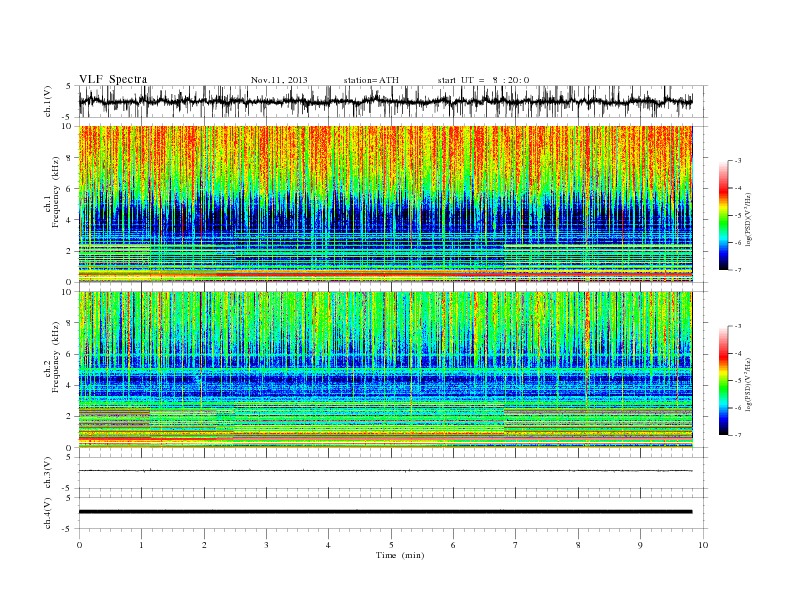
Task: Click time axis tick label "2"
Action: coord(204,545)
